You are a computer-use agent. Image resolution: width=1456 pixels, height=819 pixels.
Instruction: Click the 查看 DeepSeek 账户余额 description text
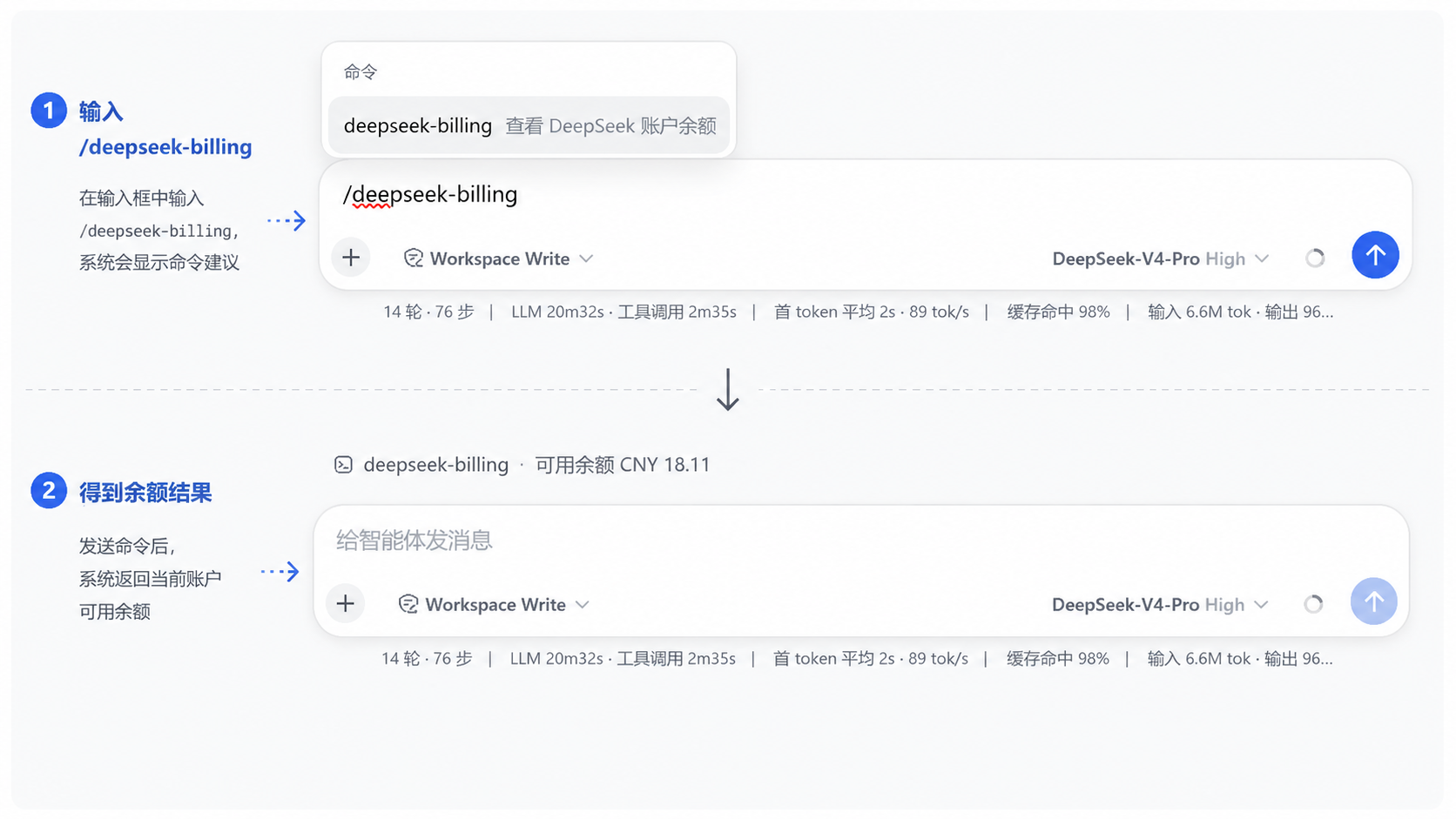(x=611, y=125)
